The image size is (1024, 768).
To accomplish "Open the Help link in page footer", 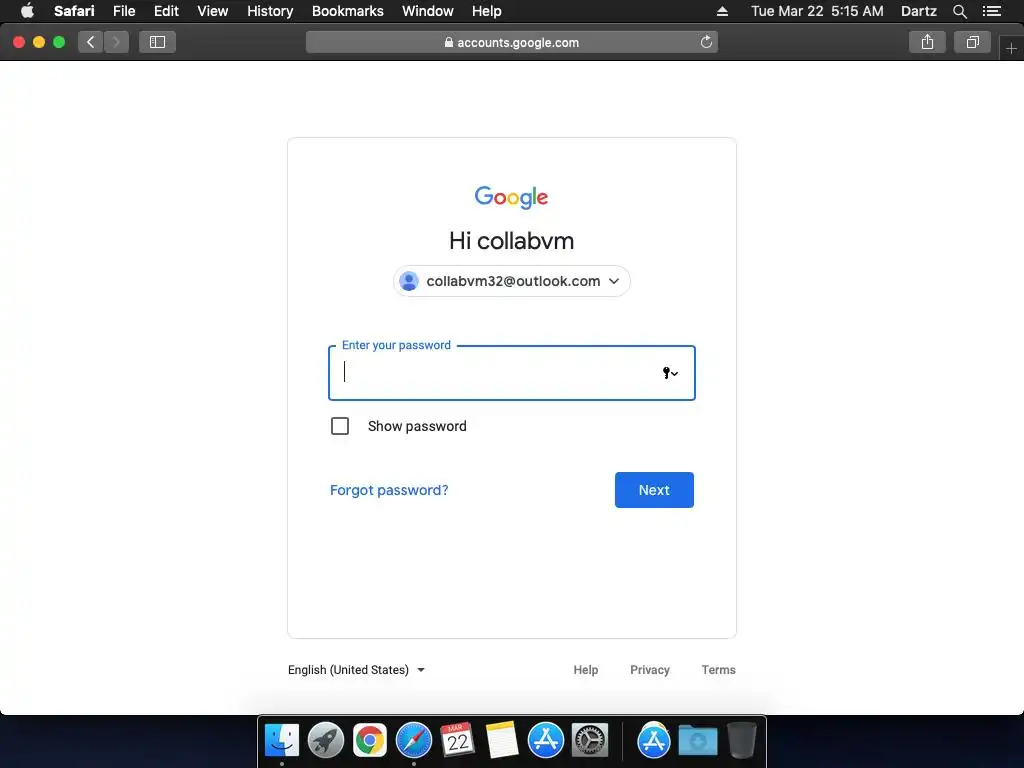I will coord(586,670).
